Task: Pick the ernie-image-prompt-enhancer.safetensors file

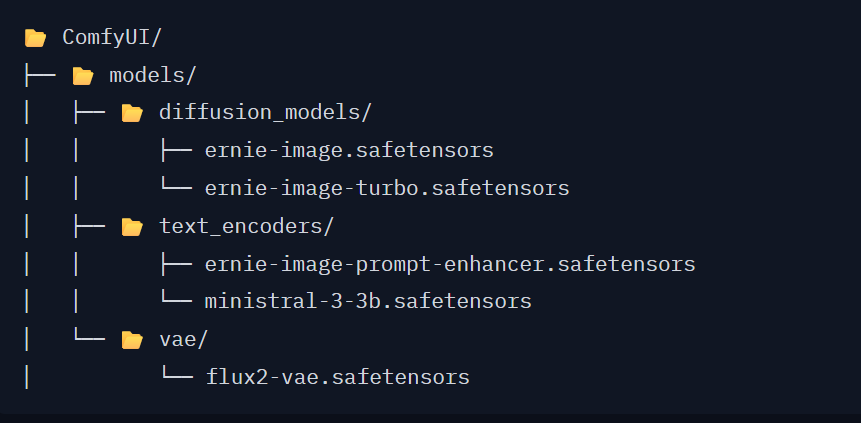Action: (x=450, y=264)
